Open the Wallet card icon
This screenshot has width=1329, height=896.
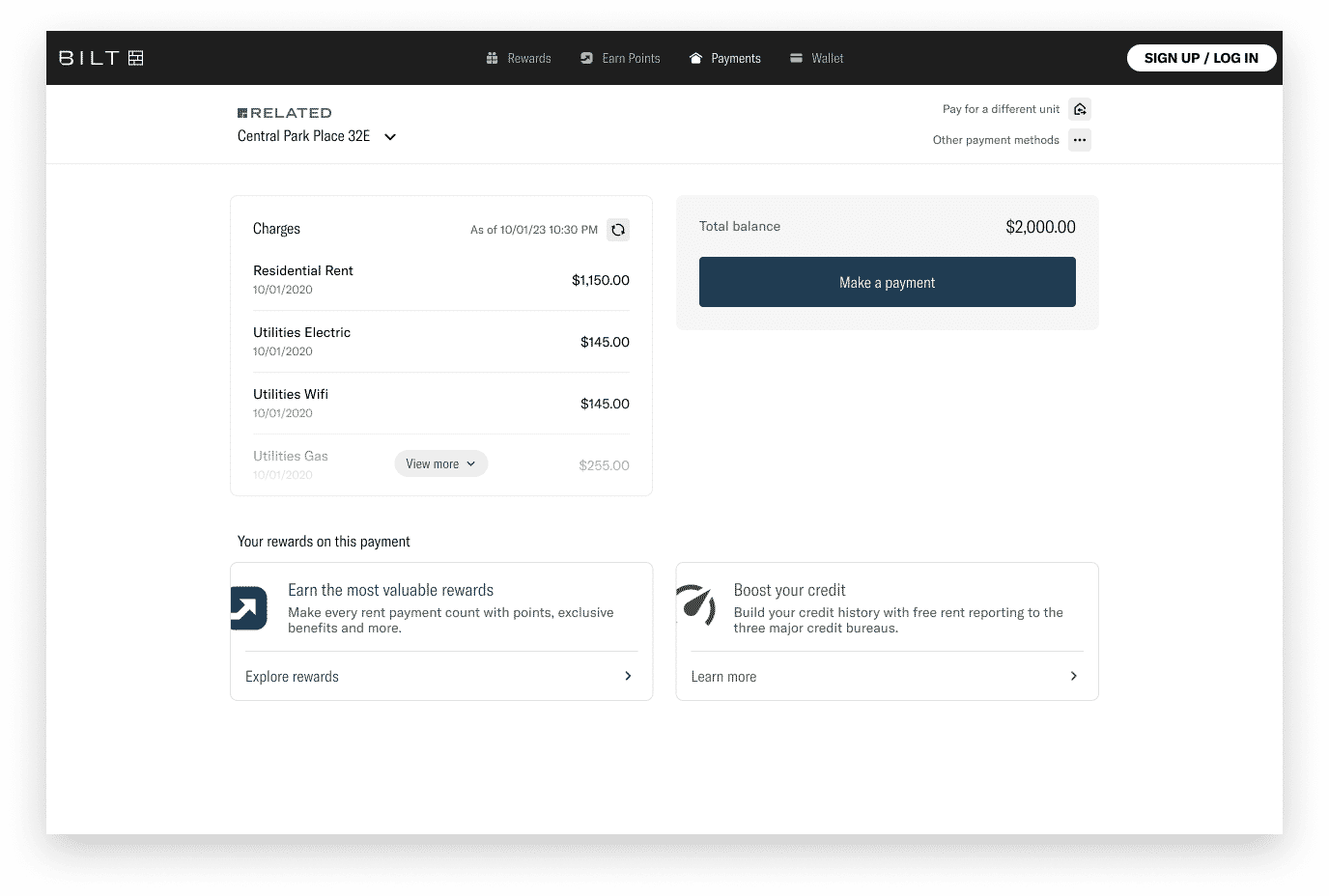[794, 58]
